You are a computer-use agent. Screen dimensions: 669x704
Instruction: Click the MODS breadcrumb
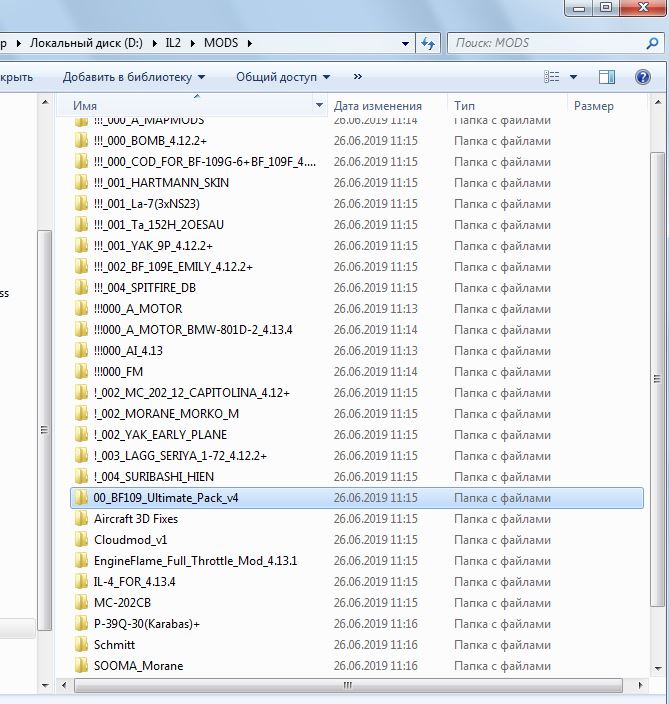point(221,43)
